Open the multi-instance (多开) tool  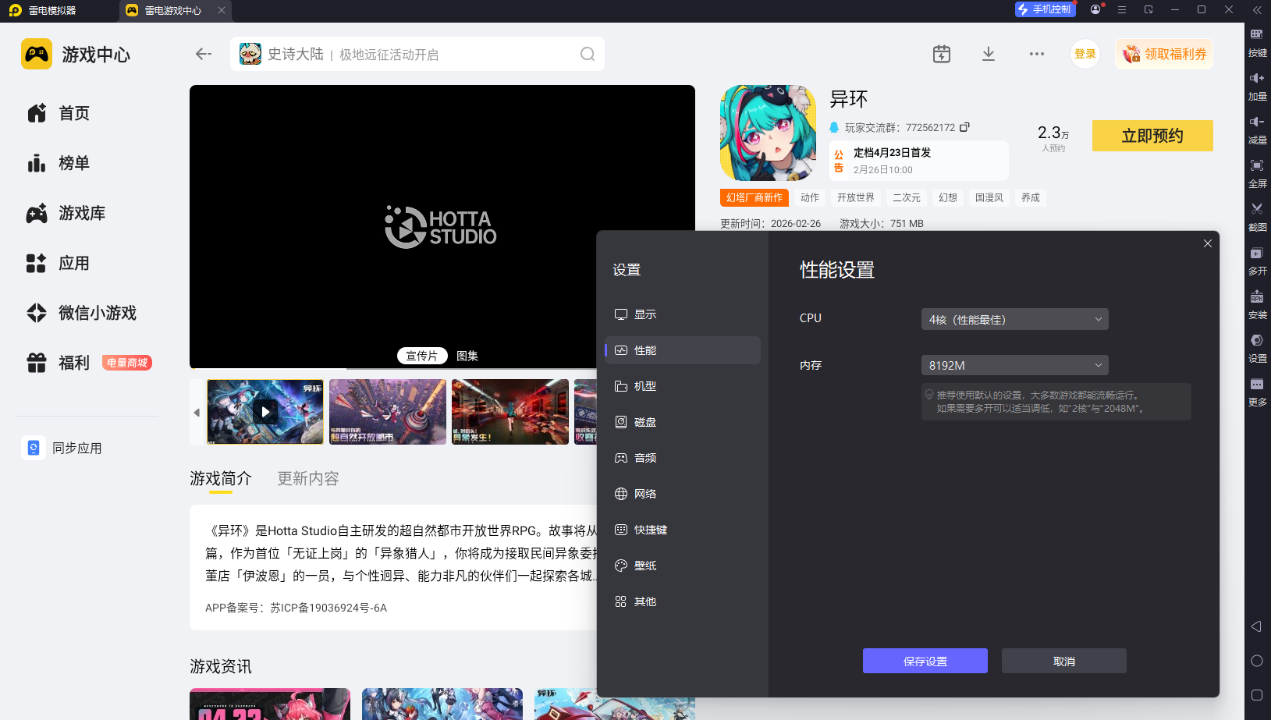point(1257,254)
